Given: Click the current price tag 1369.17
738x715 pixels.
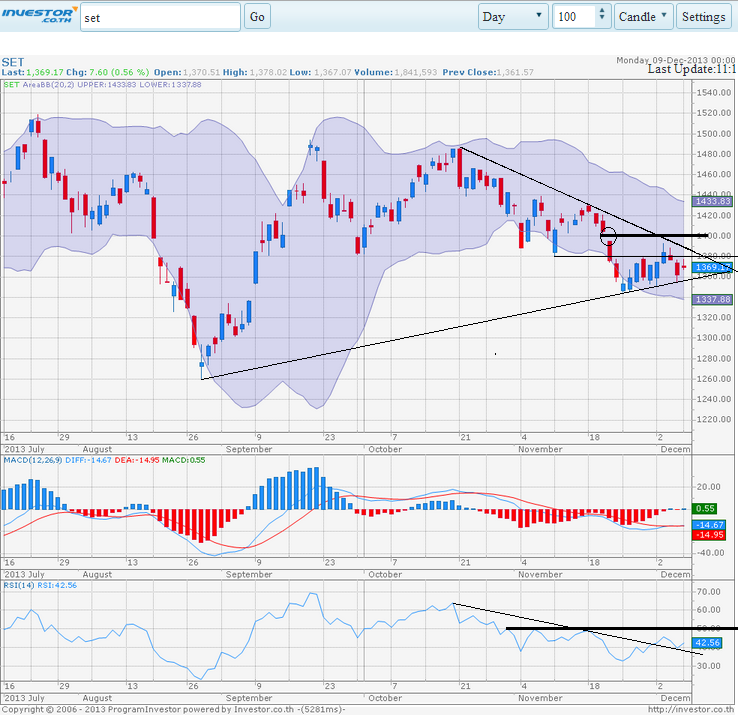Looking at the screenshot, I should pos(712,267).
